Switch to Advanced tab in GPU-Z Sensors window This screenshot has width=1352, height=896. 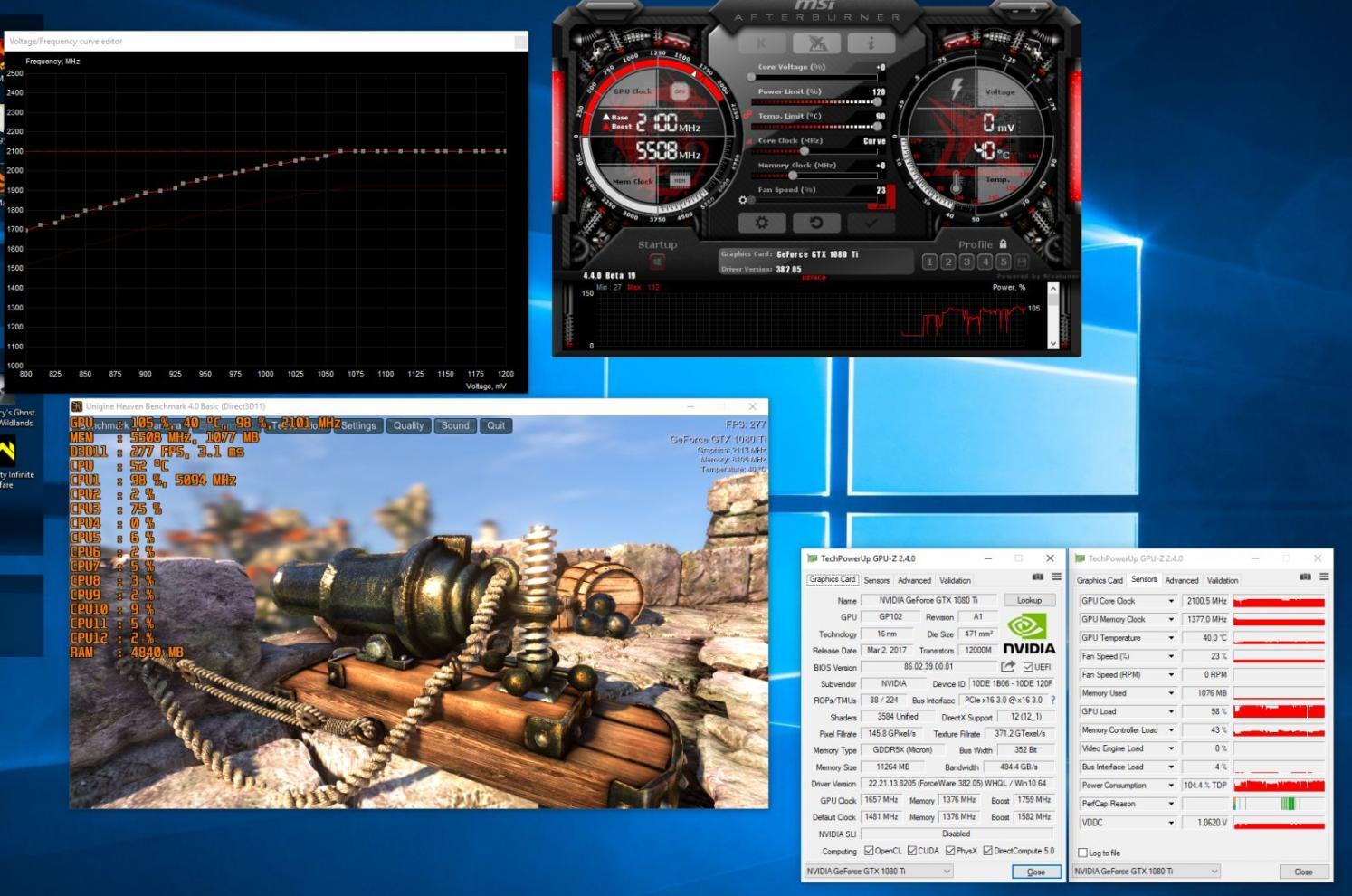[x=1181, y=580]
